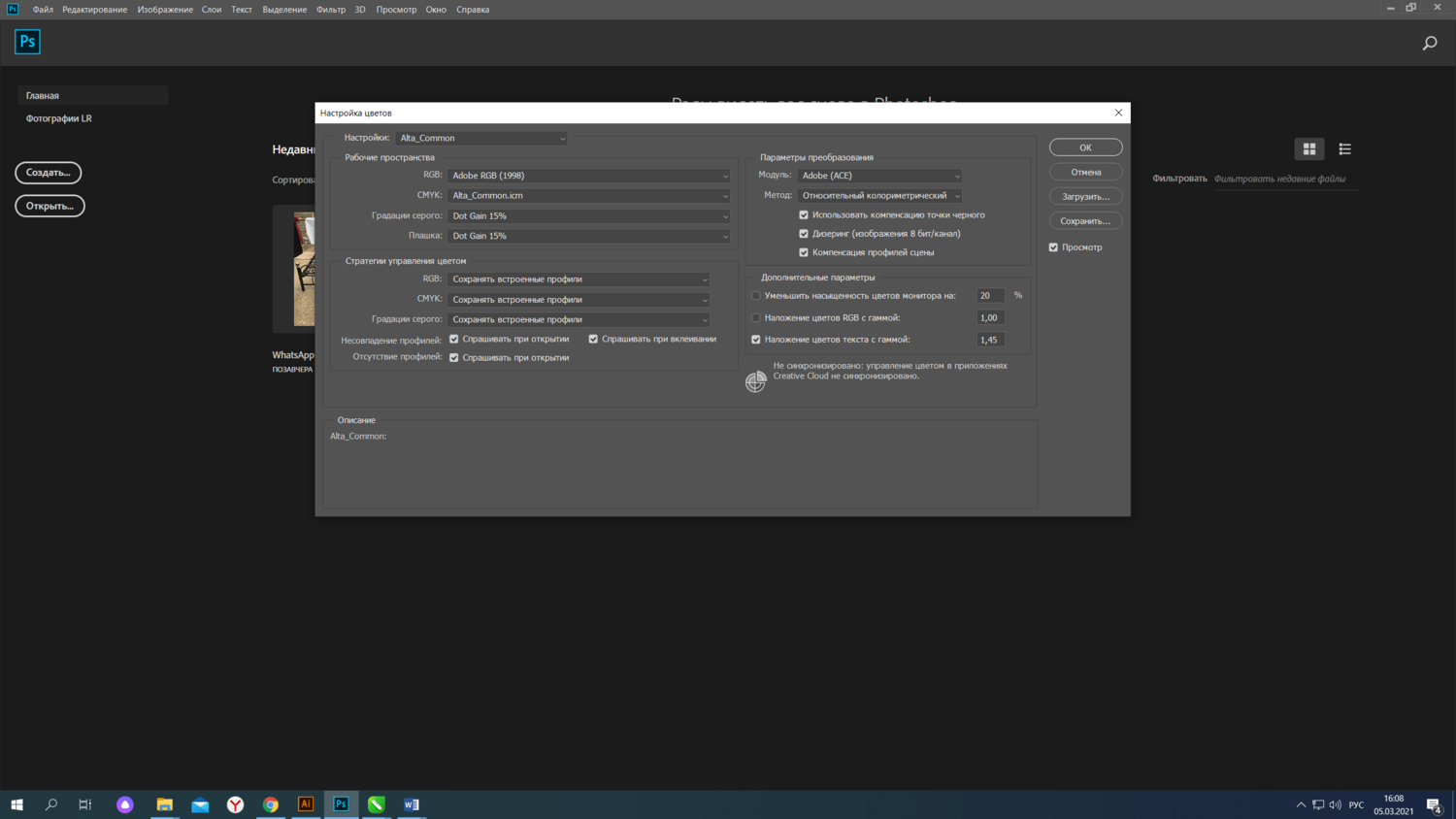Open the green app icon on taskbar

coord(377,804)
